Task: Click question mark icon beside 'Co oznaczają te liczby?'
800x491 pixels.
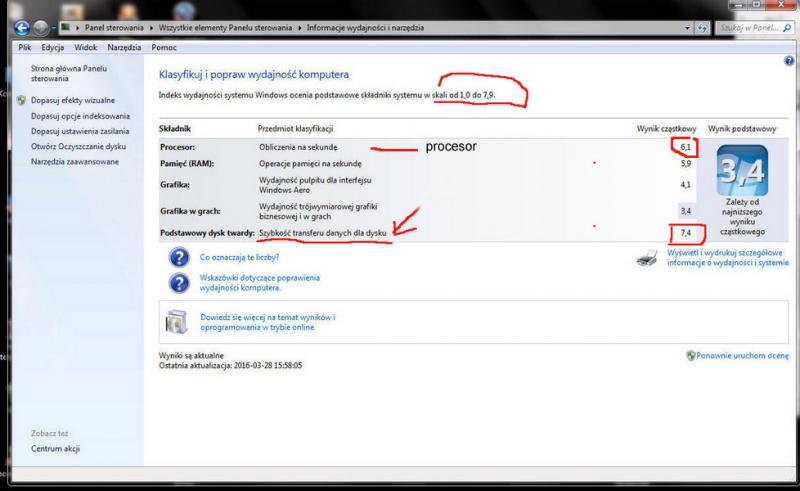Action: pos(180,258)
